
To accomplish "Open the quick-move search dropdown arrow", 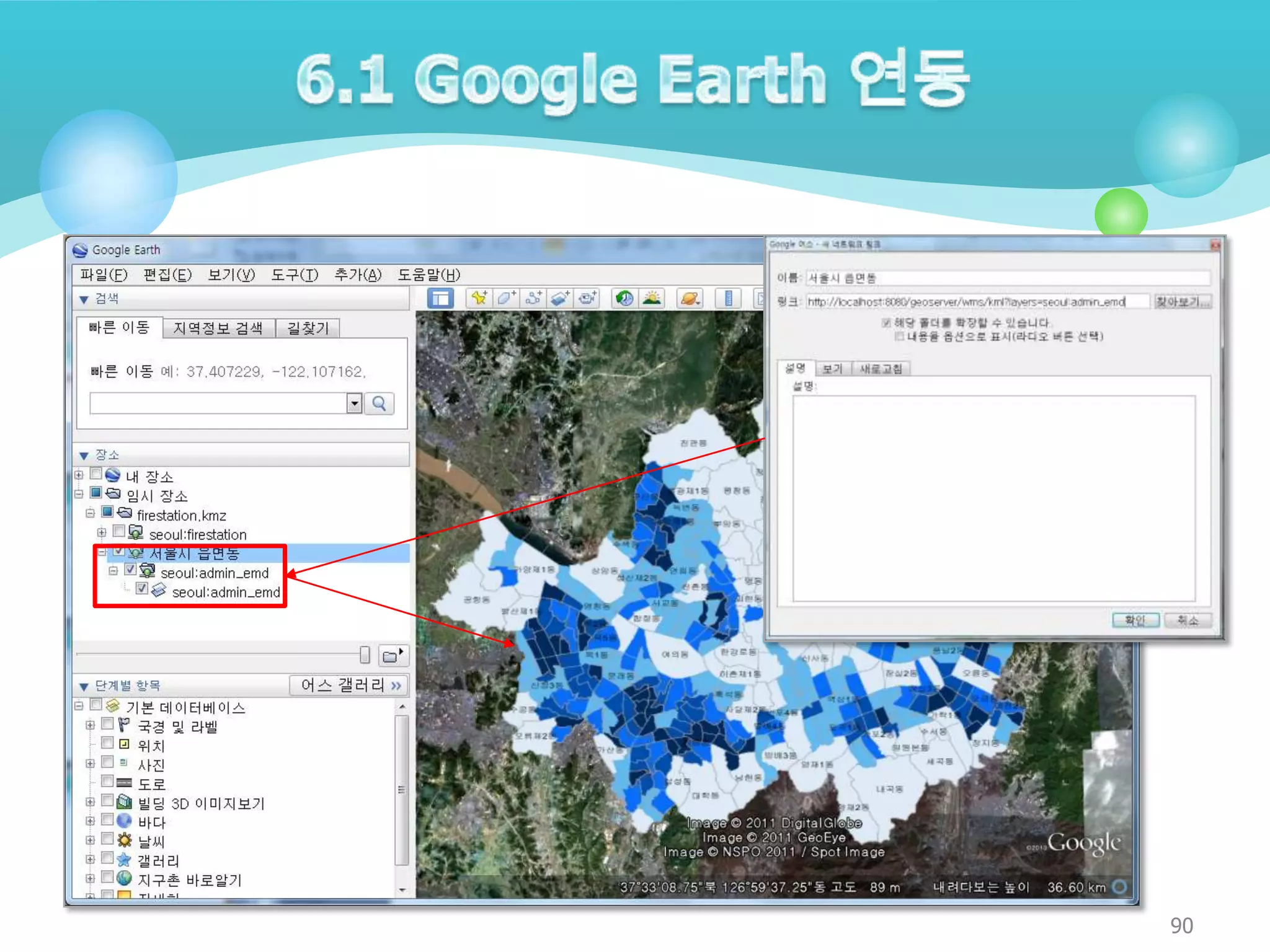I will (x=354, y=404).
